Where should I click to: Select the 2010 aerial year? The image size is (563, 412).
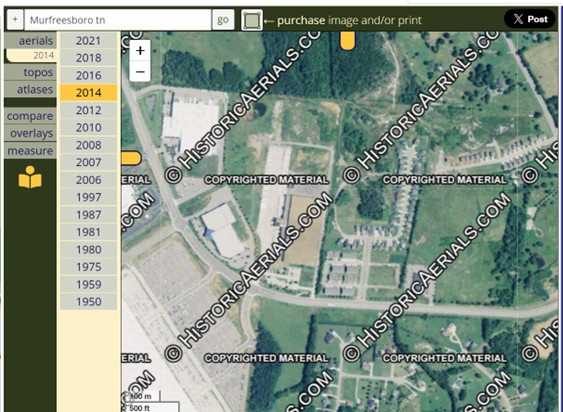88,128
